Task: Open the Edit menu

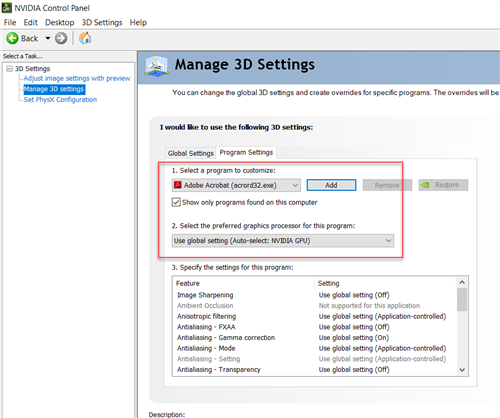Action: point(30,22)
